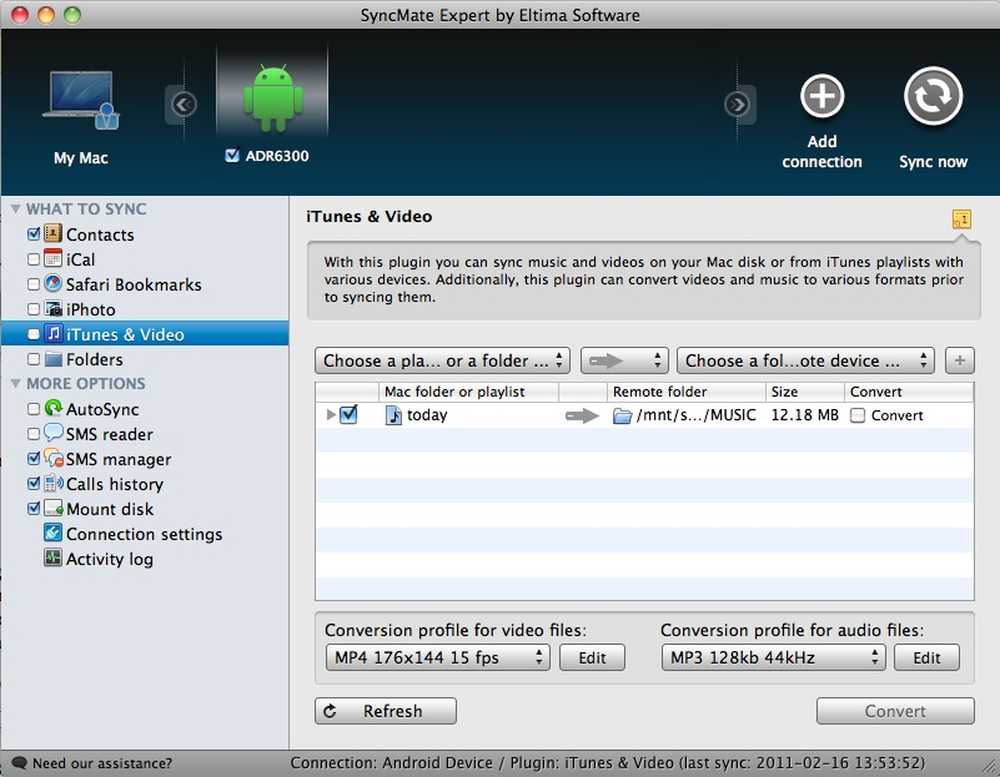The width and height of the screenshot is (1000, 777).
Task: Click the 12.18 MB size cell
Action: tap(805, 415)
